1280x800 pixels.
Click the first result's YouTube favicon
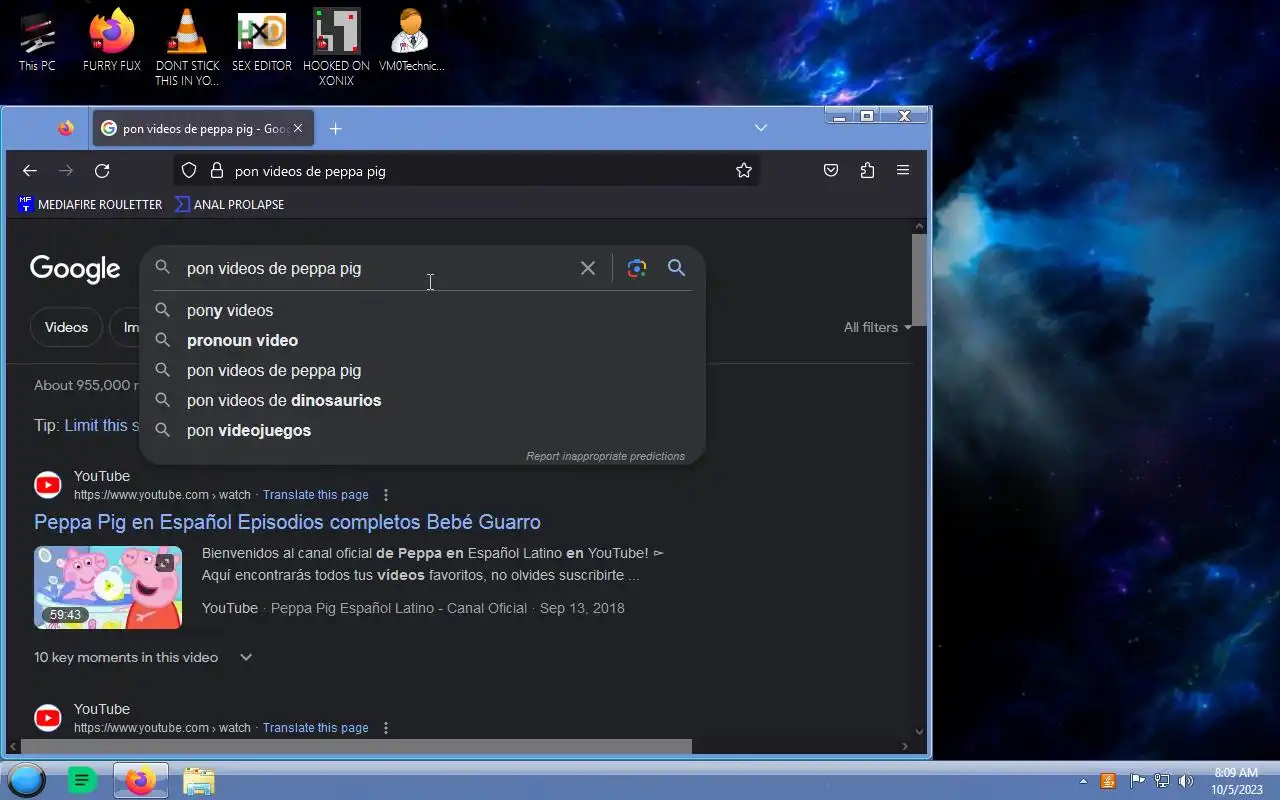[48, 486]
